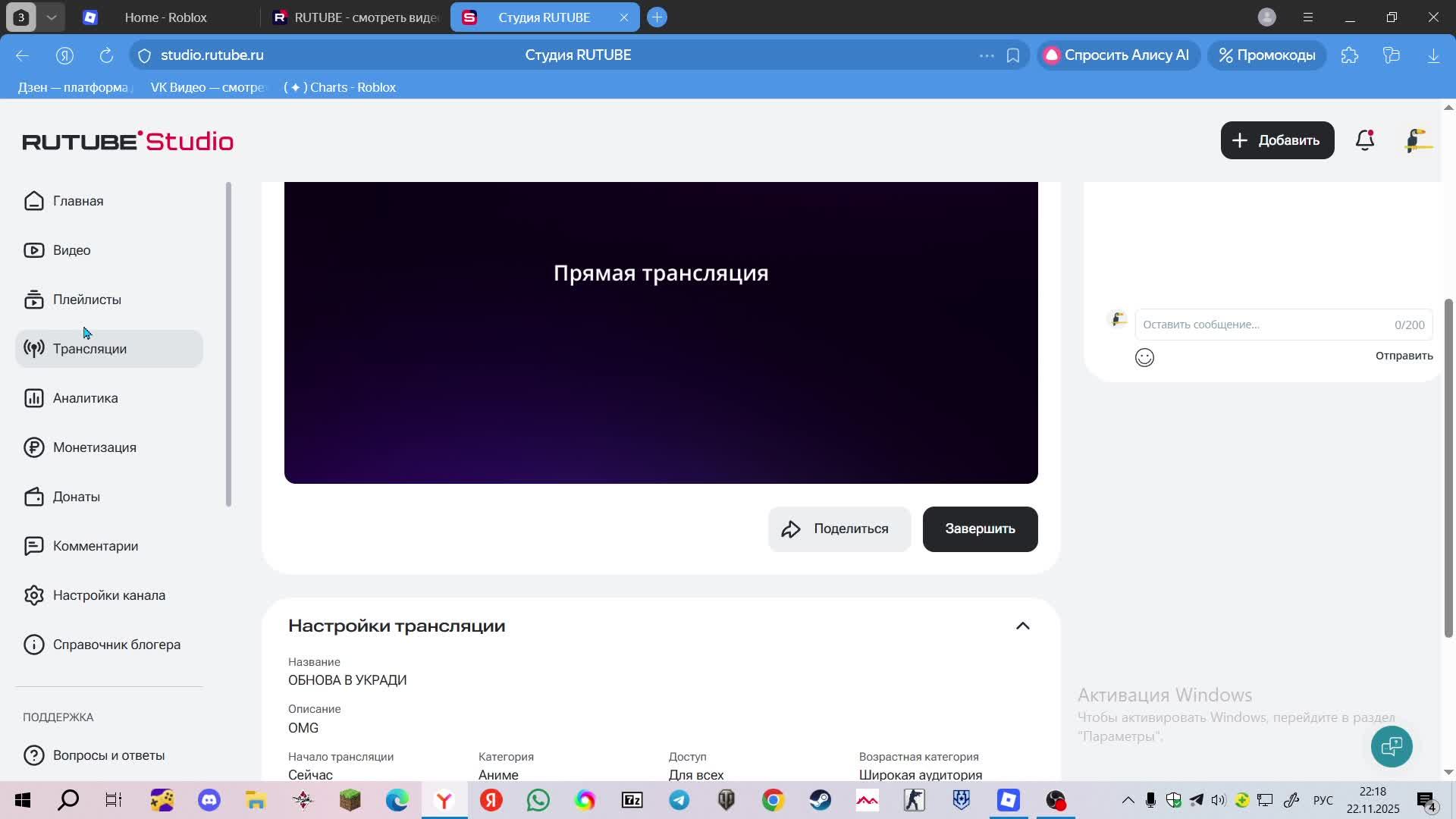
Task: Collapse the Настройки трансляции panel
Action: [x=1023, y=625]
